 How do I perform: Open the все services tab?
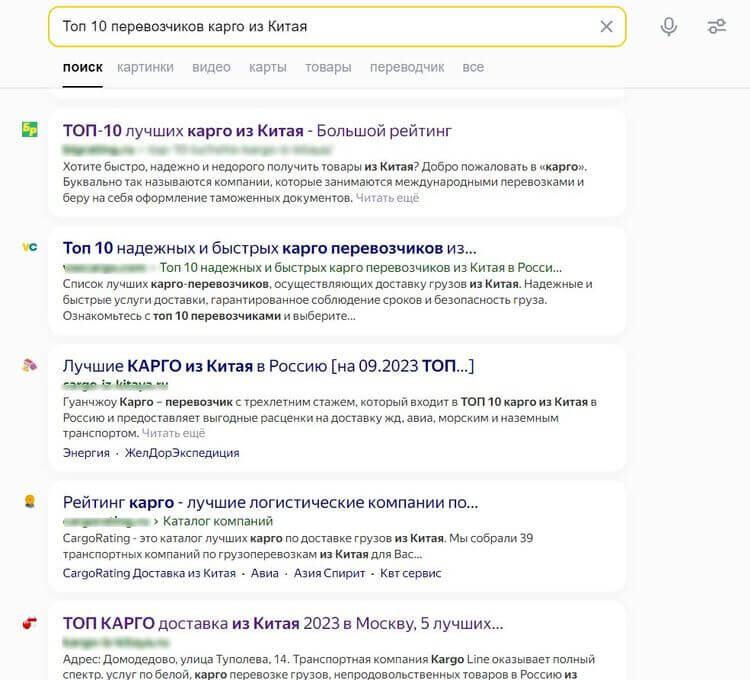[473, 67]
